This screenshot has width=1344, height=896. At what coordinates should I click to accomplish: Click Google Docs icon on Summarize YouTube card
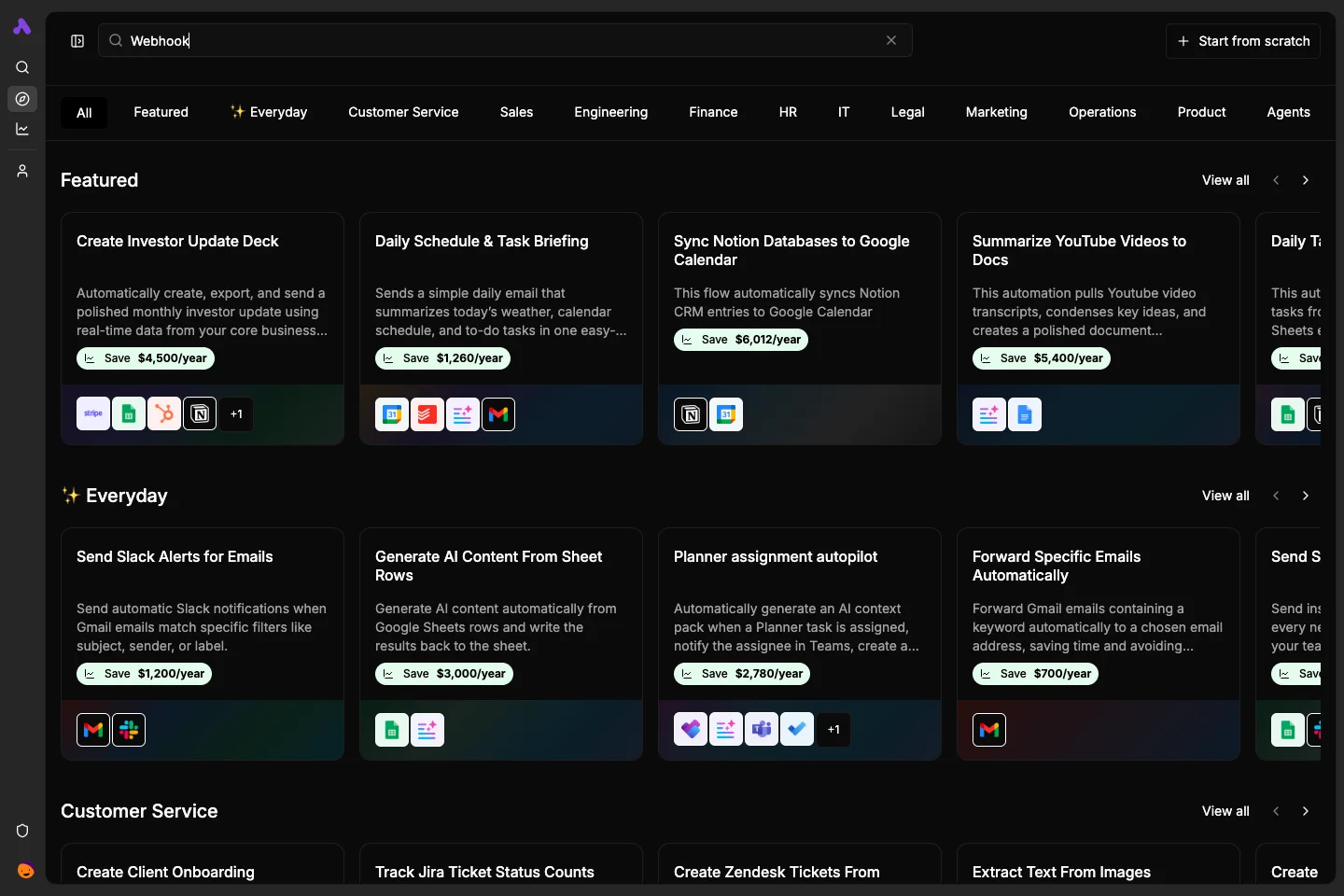(1025, 413)
